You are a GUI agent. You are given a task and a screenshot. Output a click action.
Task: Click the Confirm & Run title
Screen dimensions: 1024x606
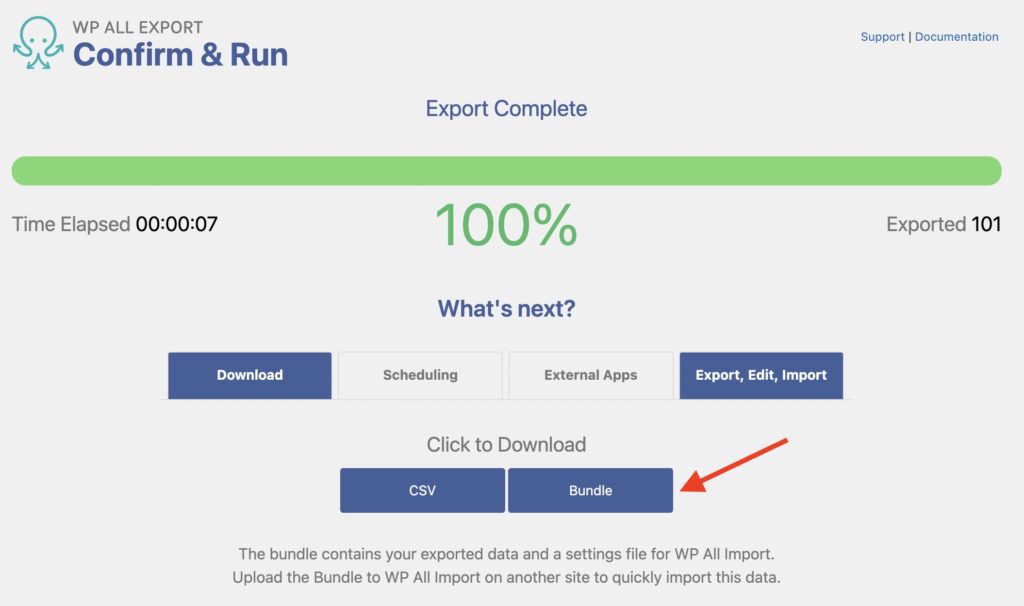coord(181,56)
